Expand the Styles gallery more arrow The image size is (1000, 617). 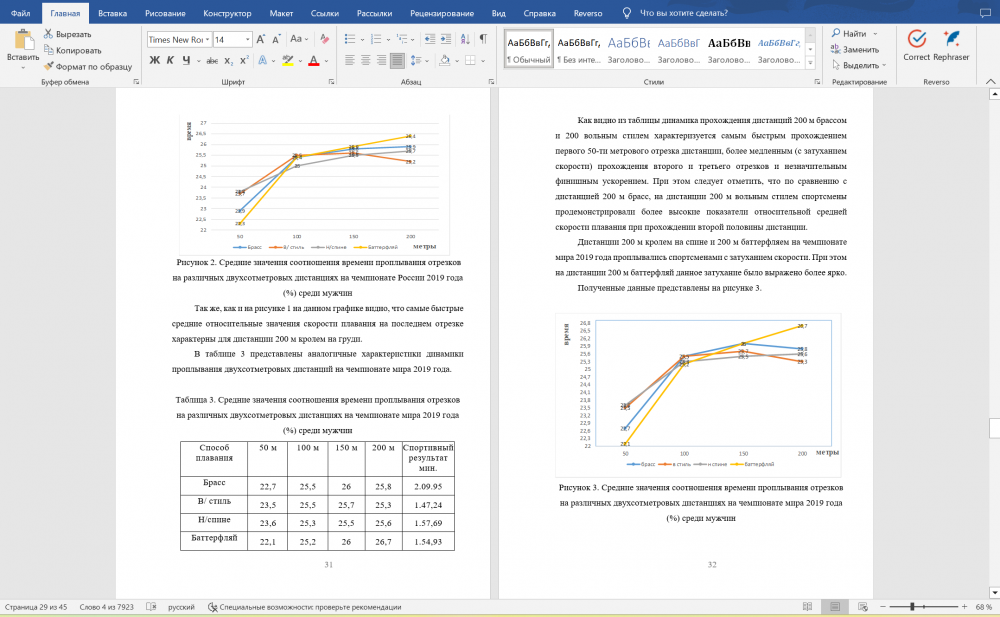810,63
